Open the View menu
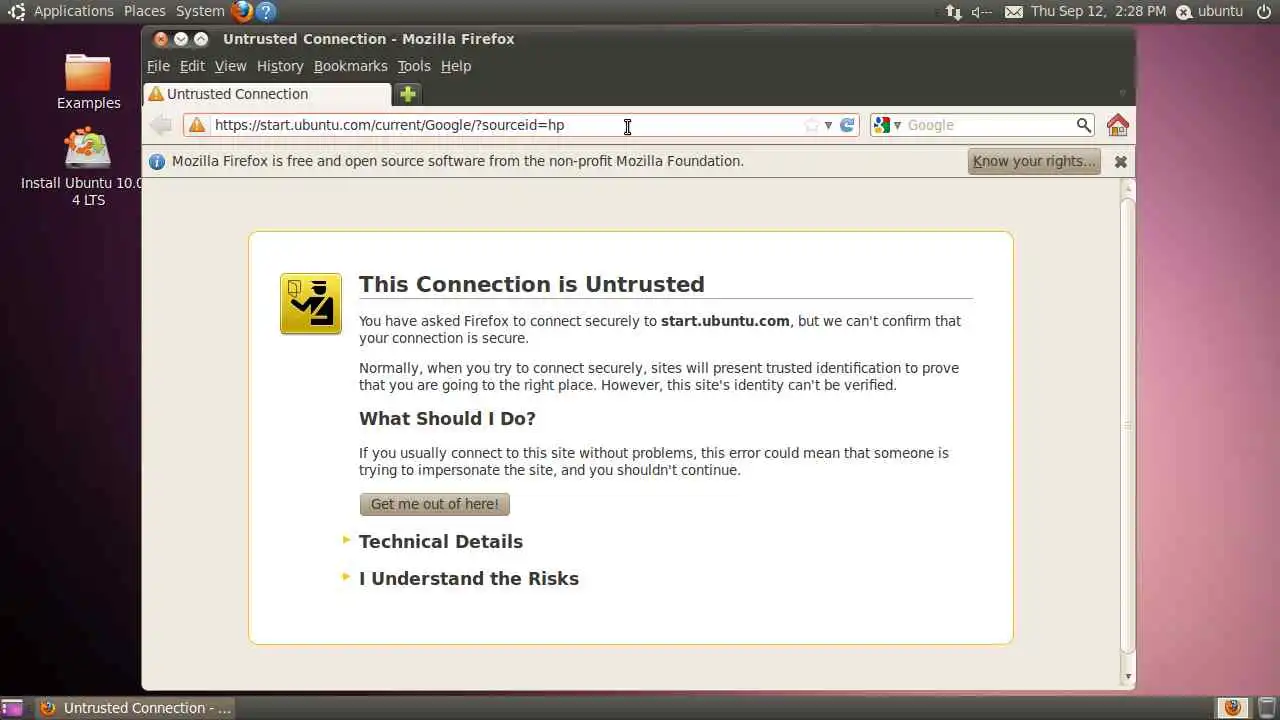The height and width of the screenshot is (720, 1280). coord(230,66)
